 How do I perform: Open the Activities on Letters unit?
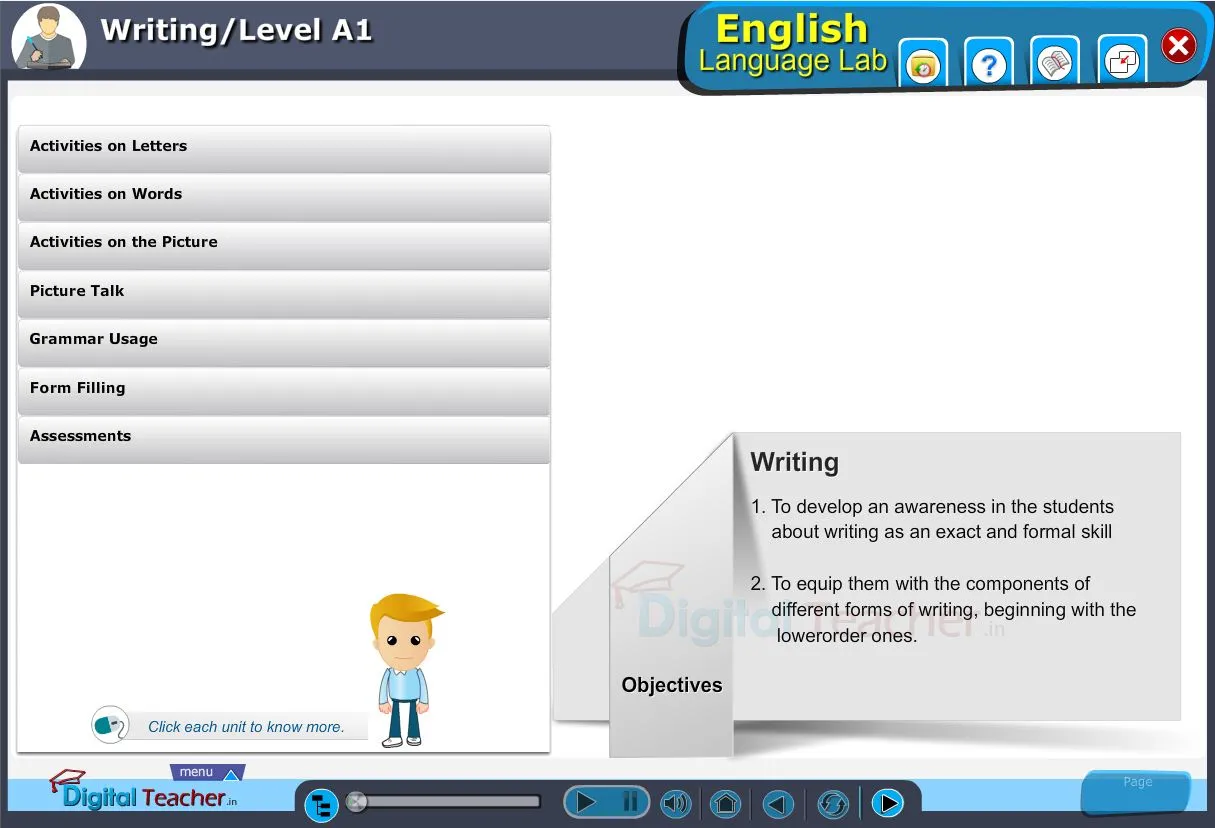[x=284, y=148]
